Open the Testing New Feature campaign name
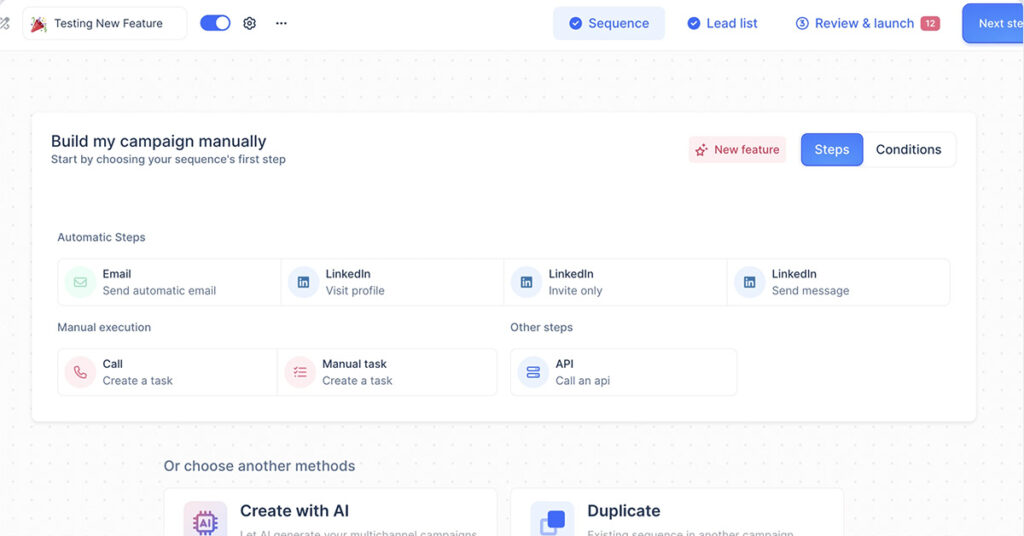Screen dimensions: 1024x536 tap(105, 23)
